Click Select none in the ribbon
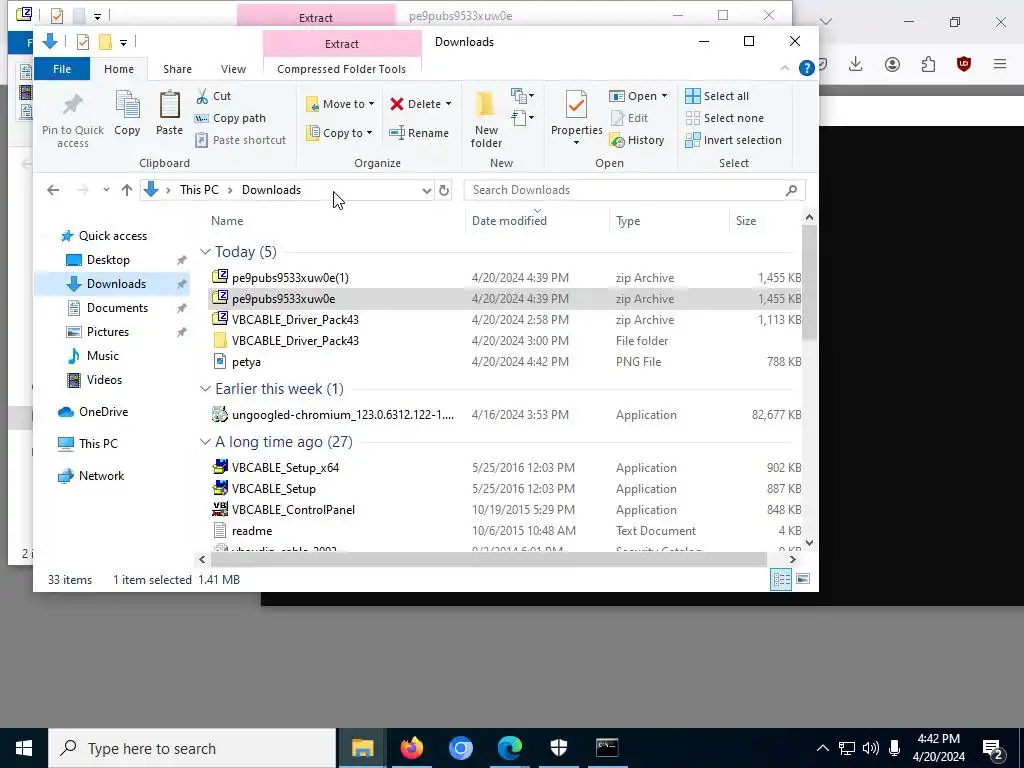The image size is (1024, 768). (x=725, y=118)
